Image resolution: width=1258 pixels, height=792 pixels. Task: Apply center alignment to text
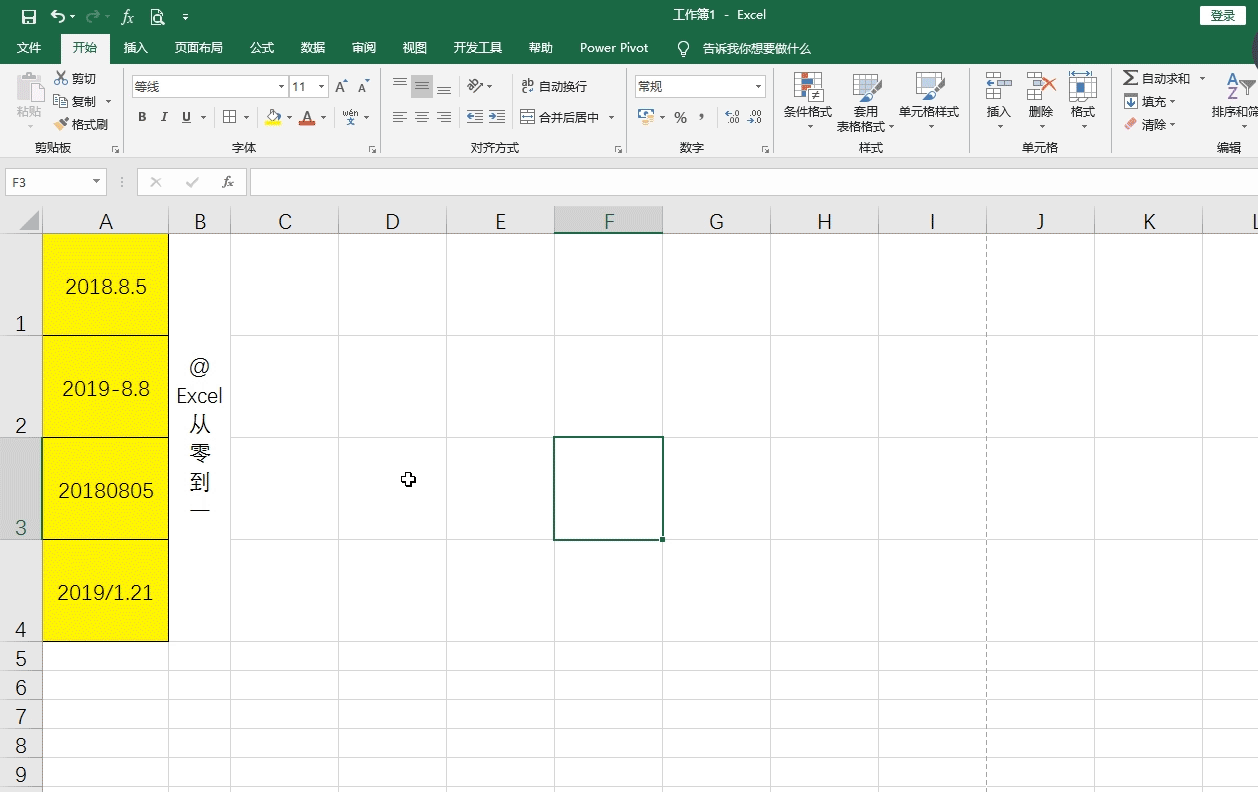[421, 117]
